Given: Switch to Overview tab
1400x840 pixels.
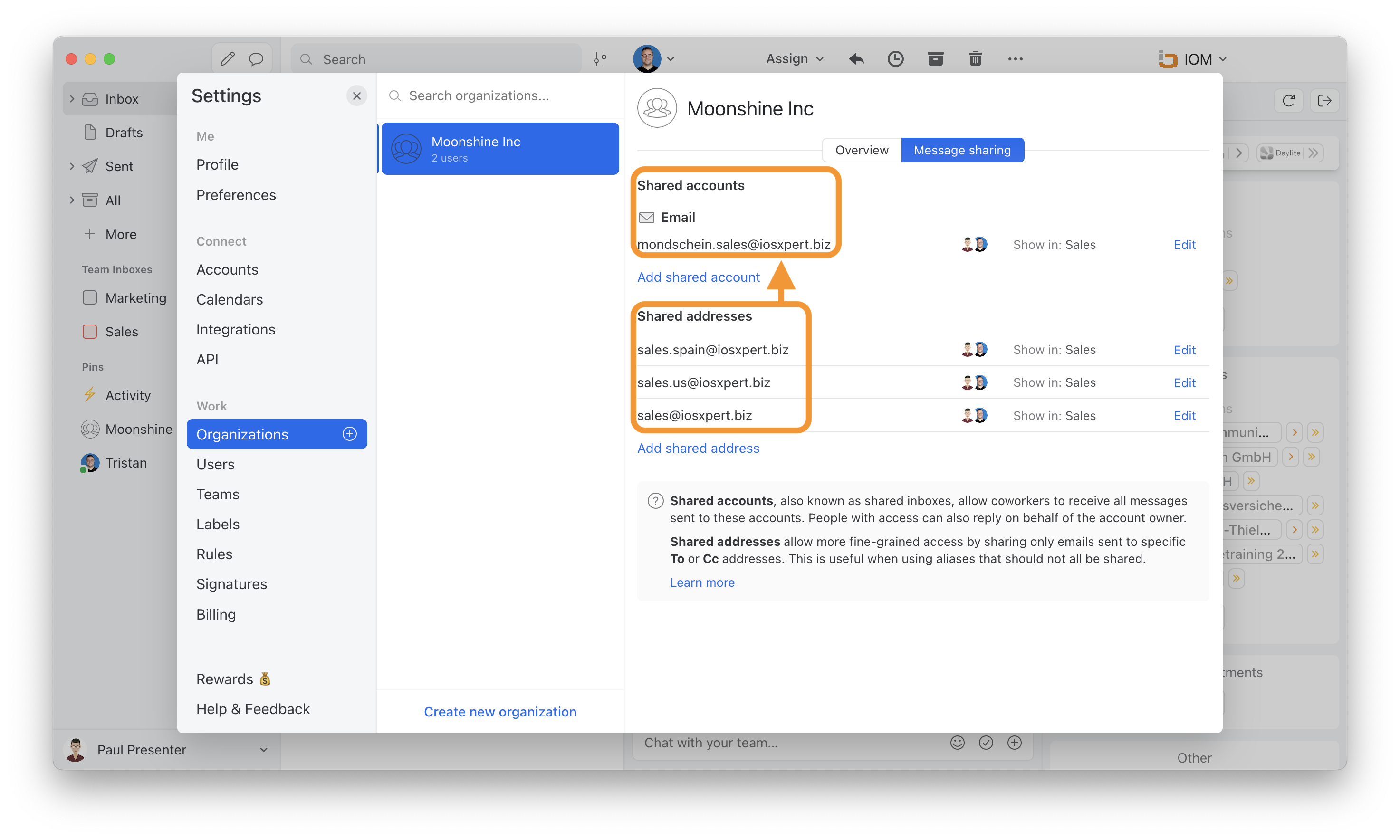Looking at the screenshot, I should (x=862, y=150).
